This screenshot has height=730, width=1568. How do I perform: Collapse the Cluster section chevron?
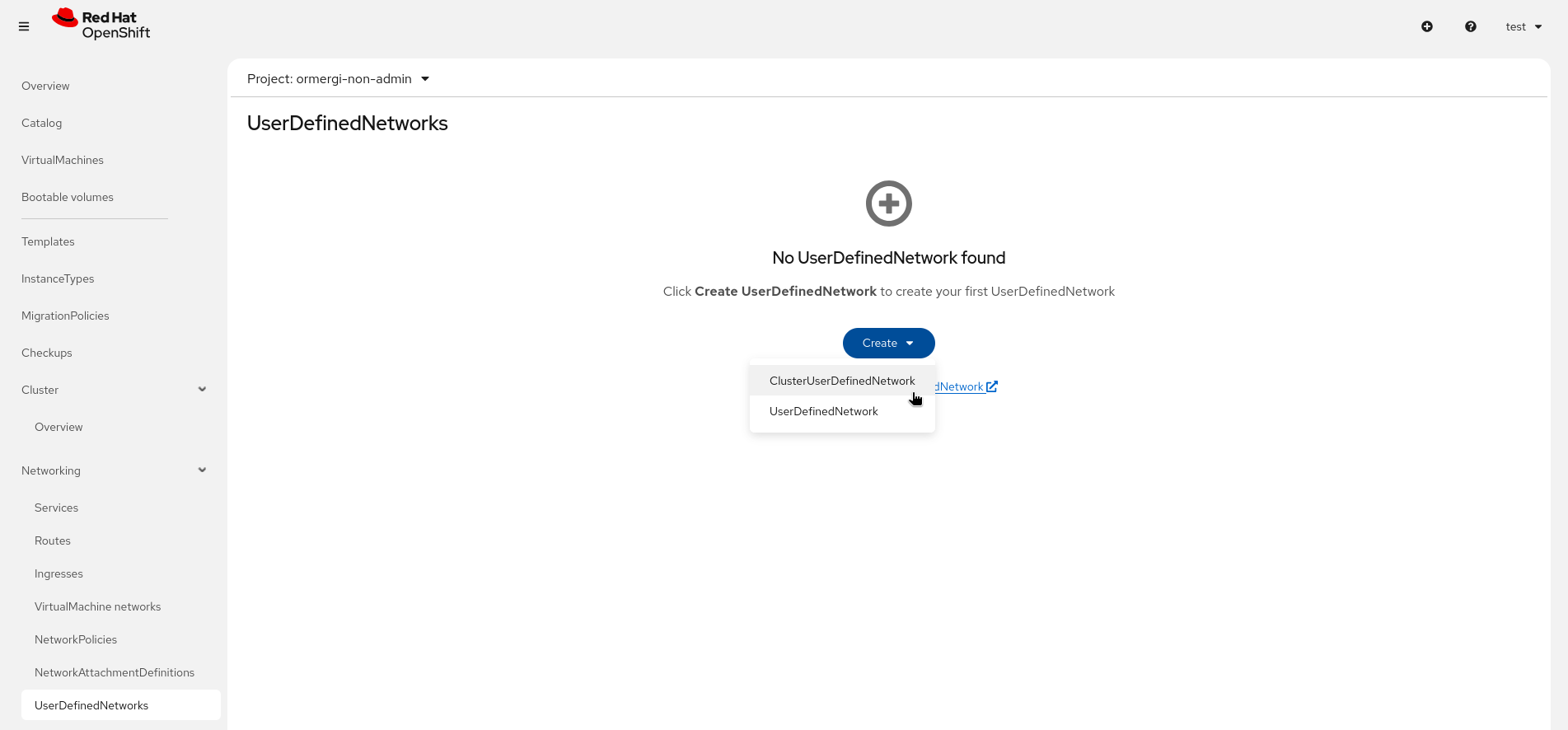[x=202, y=389]
